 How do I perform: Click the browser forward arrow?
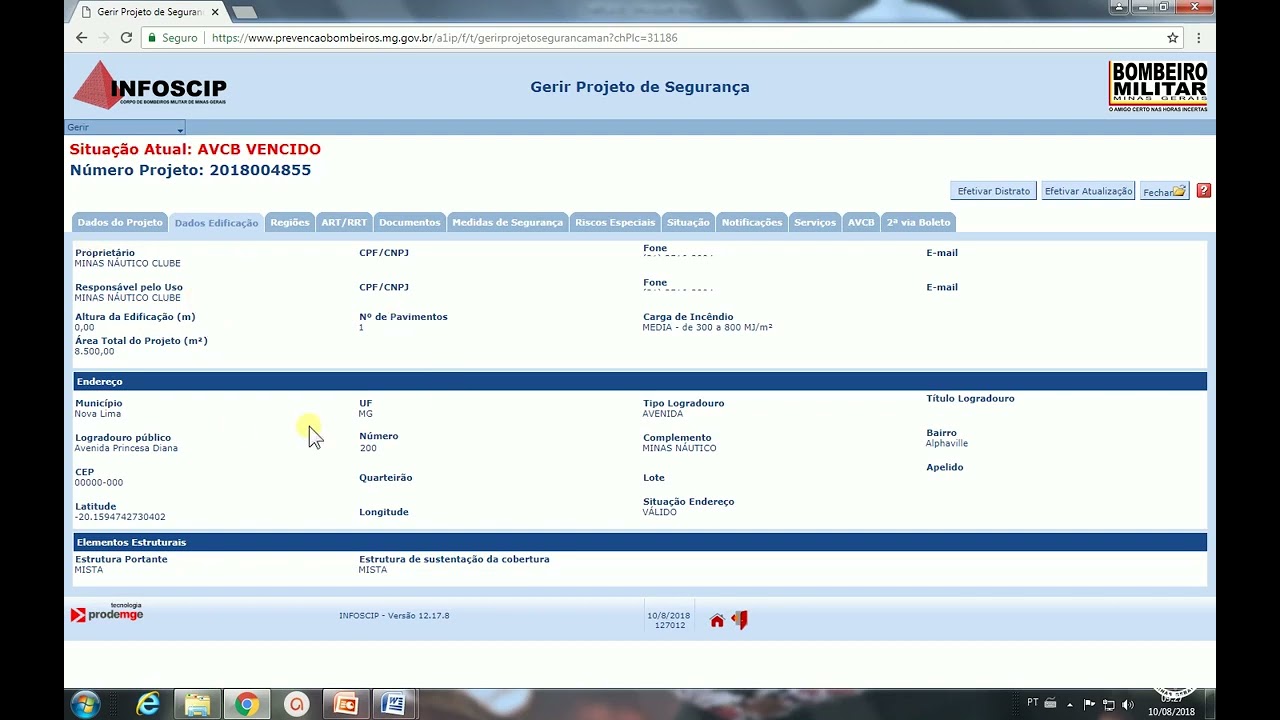[104, 38]
